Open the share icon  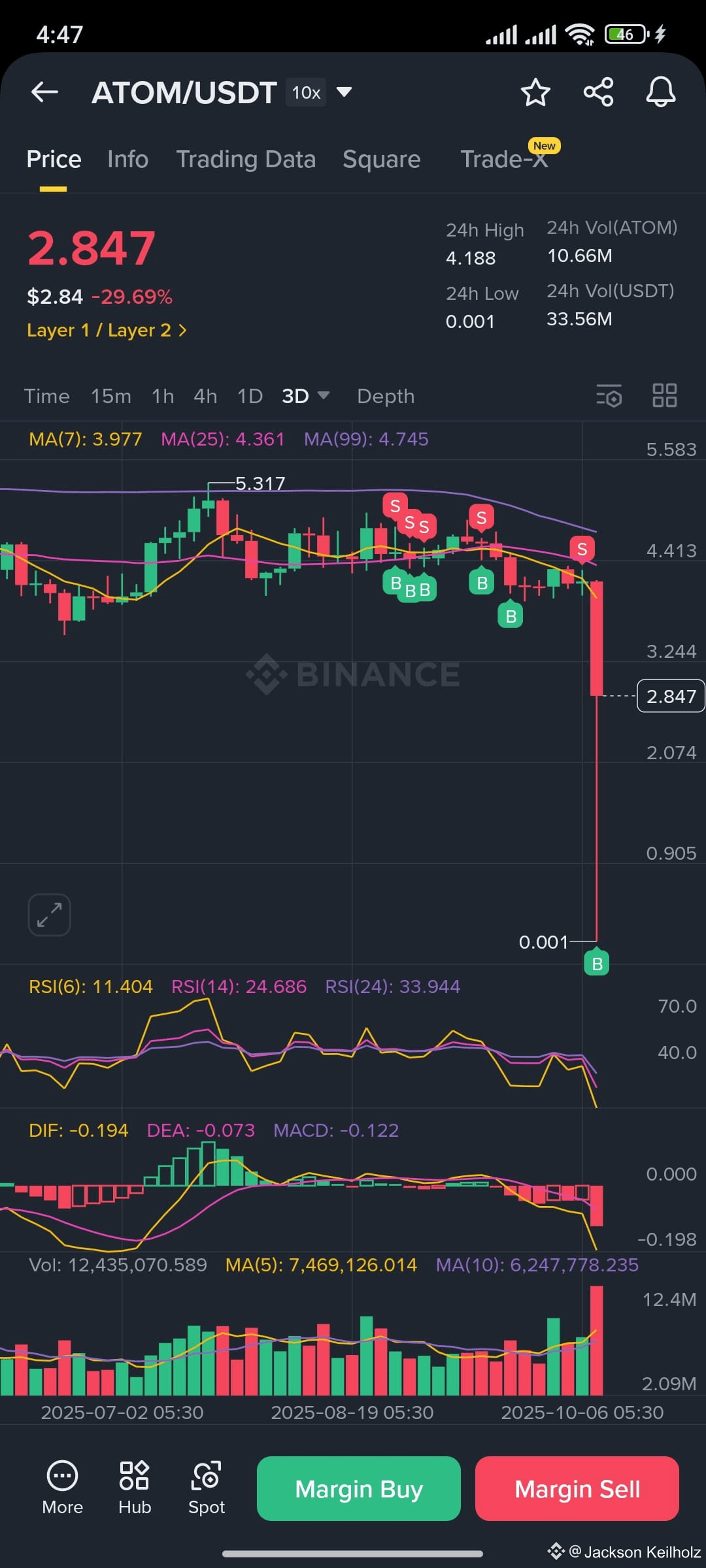tap(598, 92)
